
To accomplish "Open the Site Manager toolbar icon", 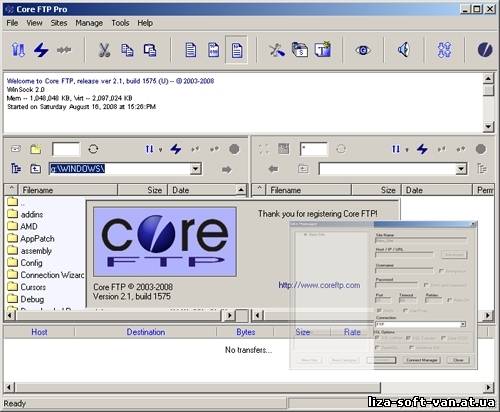I will point(18,50).
